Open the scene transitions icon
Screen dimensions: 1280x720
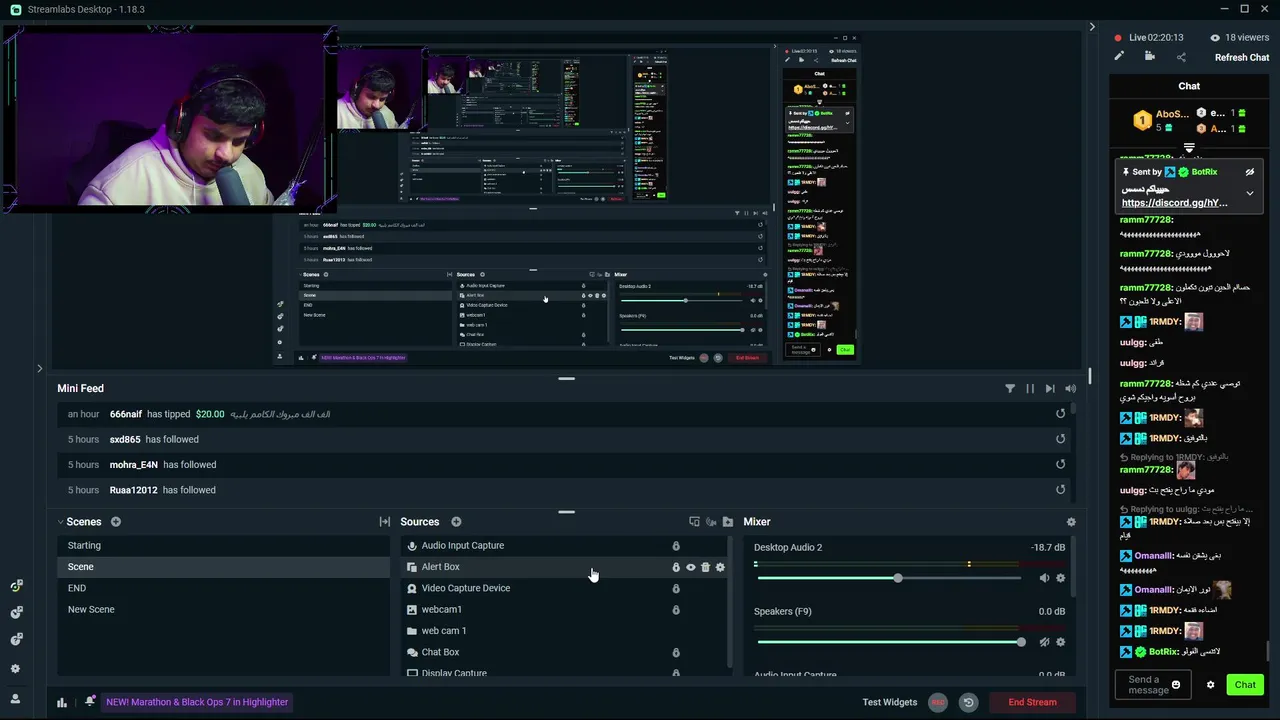click(x=385, y=522)
